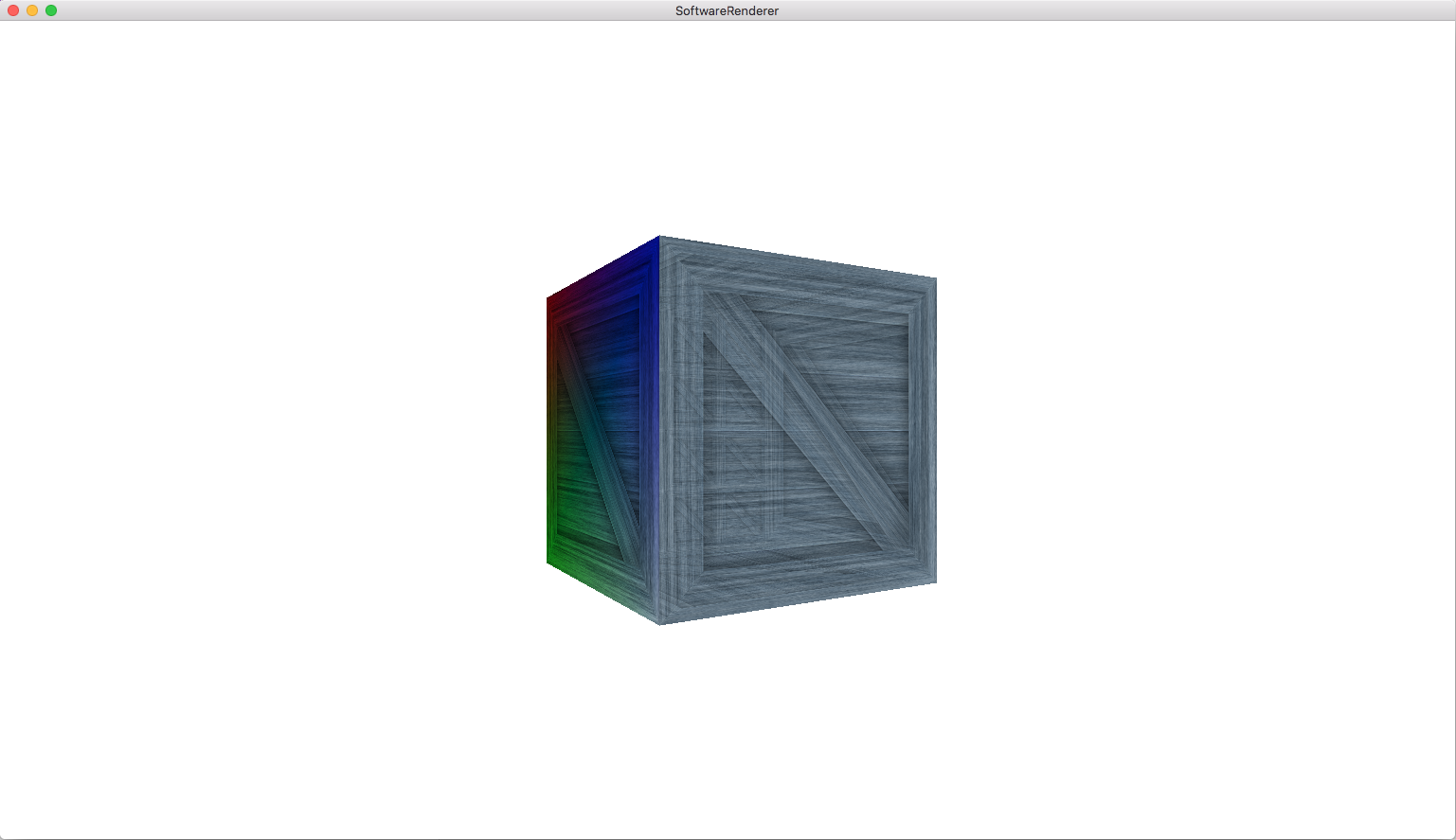
Task: Click the rainbow-tinted left crate face
Action: coord(602,431)
